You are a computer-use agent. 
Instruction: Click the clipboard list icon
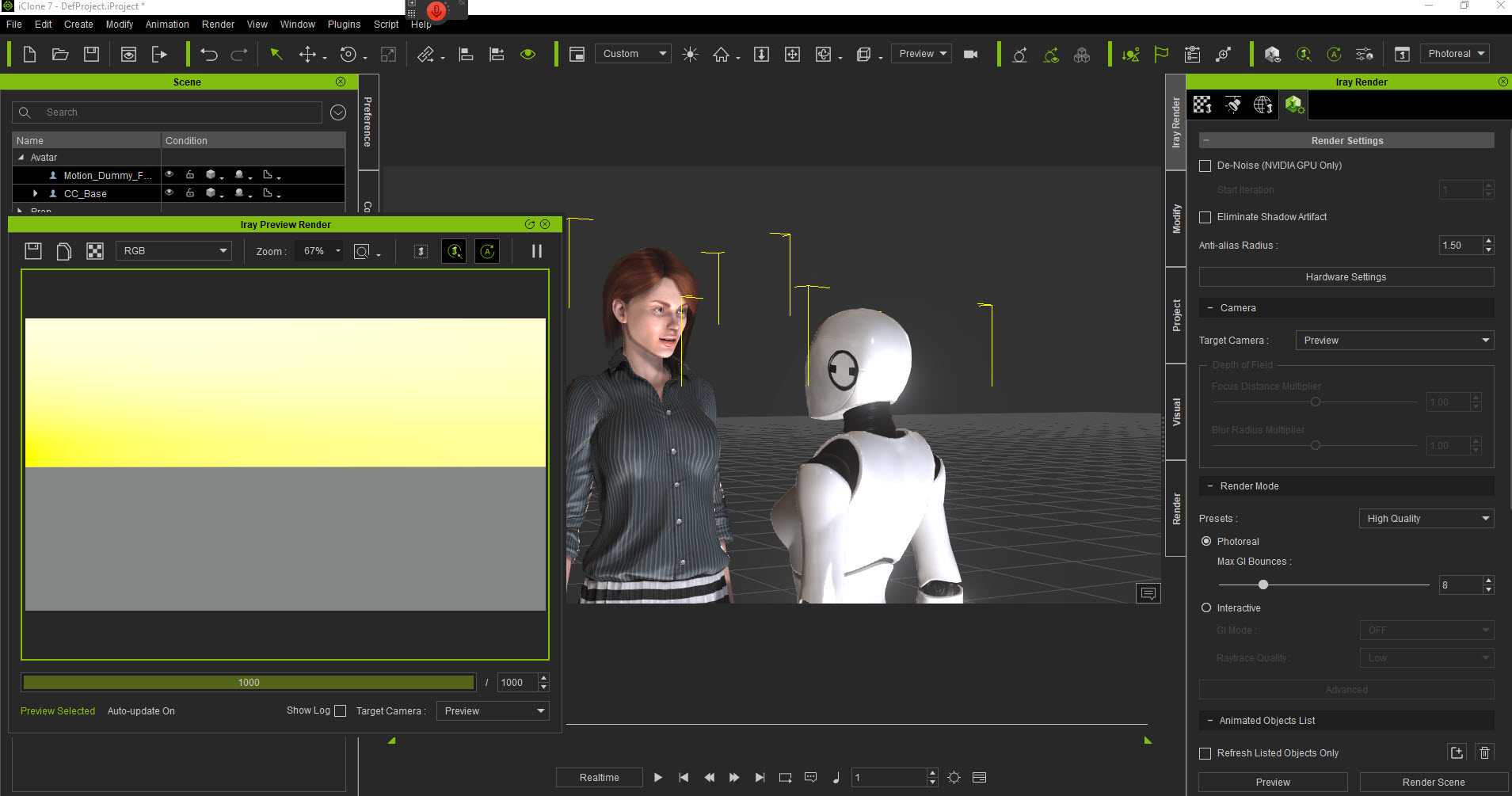(x=1192, y=54)
